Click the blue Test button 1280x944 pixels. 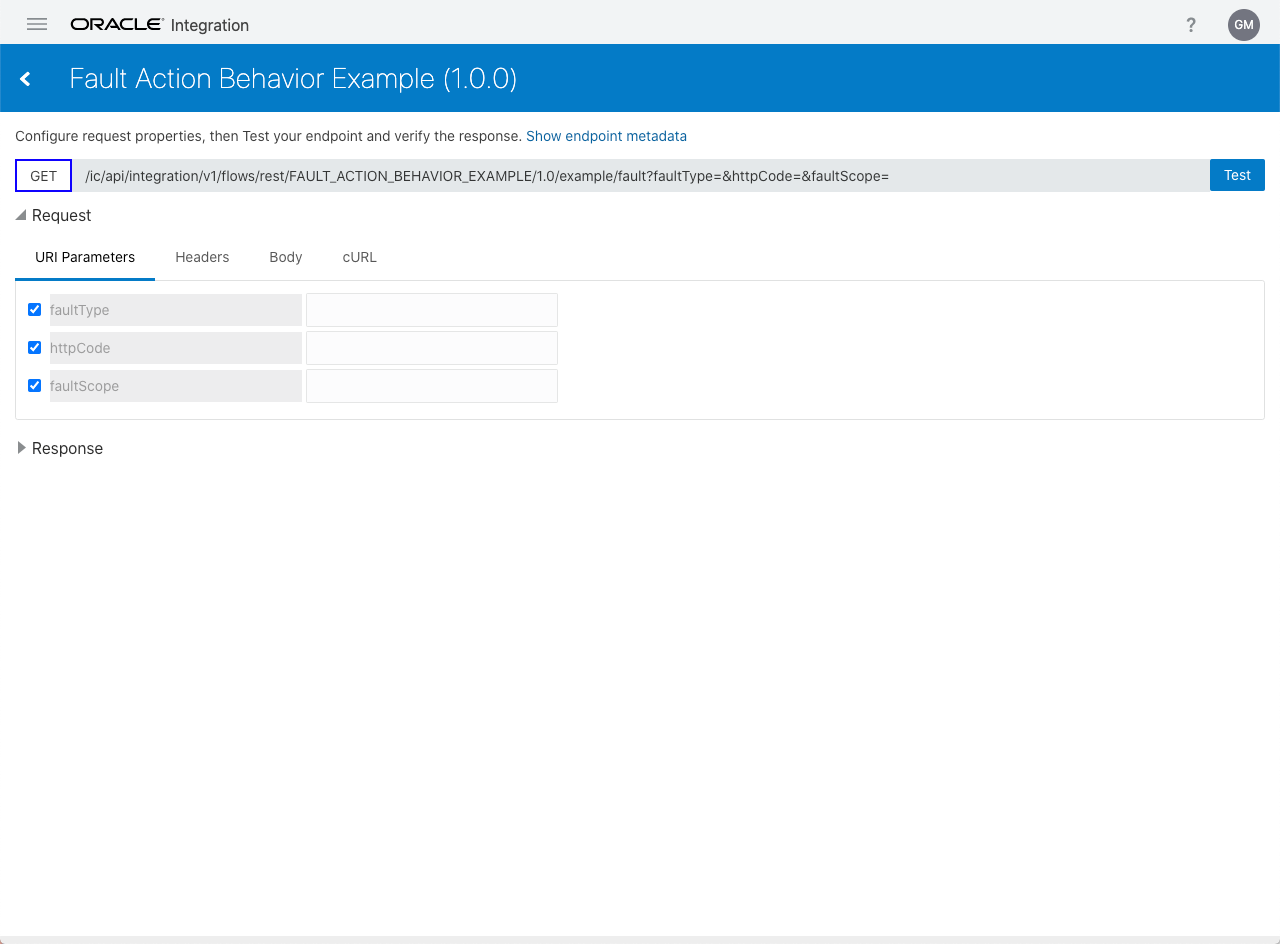1237,175
